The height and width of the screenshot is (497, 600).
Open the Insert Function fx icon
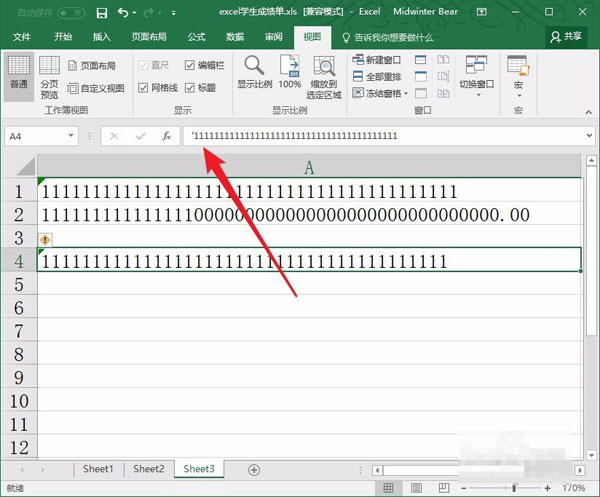pos(167,136)
